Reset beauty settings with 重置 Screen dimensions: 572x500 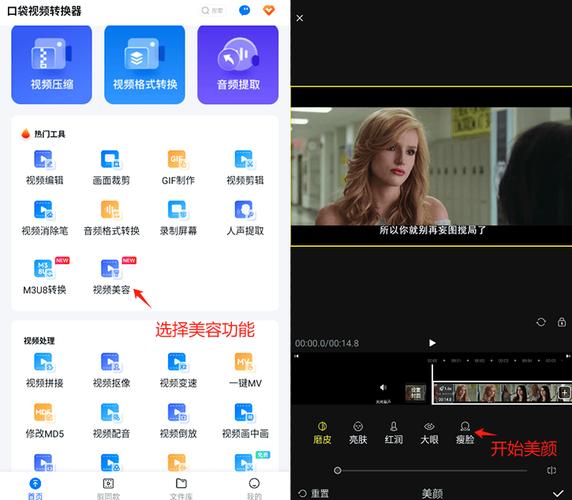[x=313, y=493]
